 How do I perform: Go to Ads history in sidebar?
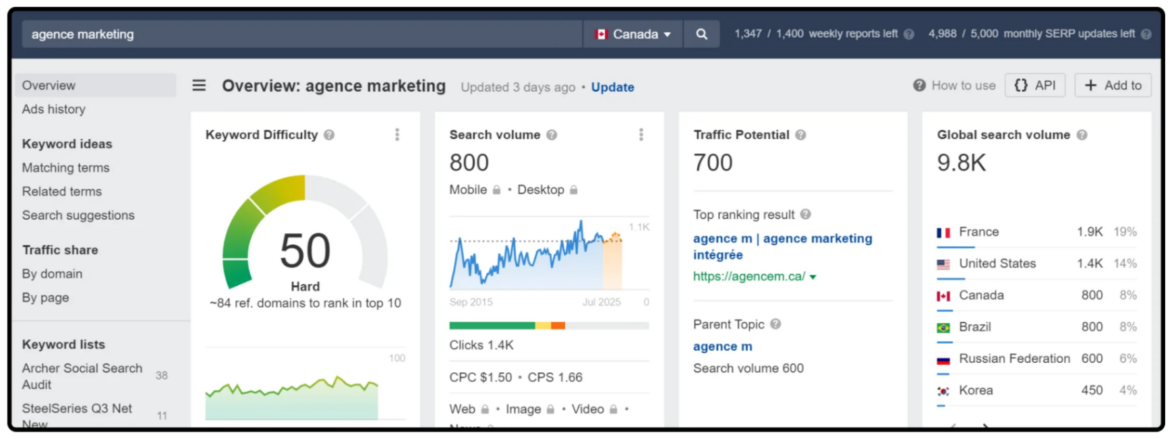pyautogui.click(x=54, y=109)
